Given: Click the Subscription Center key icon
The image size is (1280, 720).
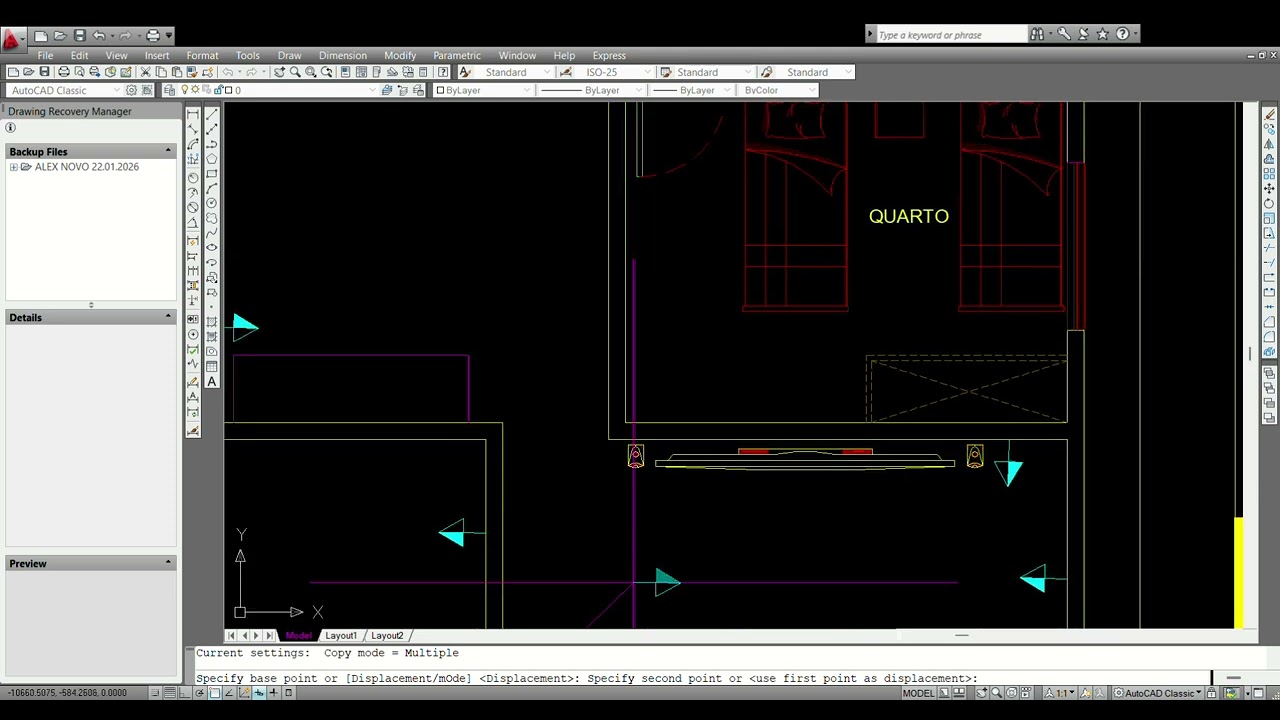Looking at the screenshot, I should (1064, 34).
